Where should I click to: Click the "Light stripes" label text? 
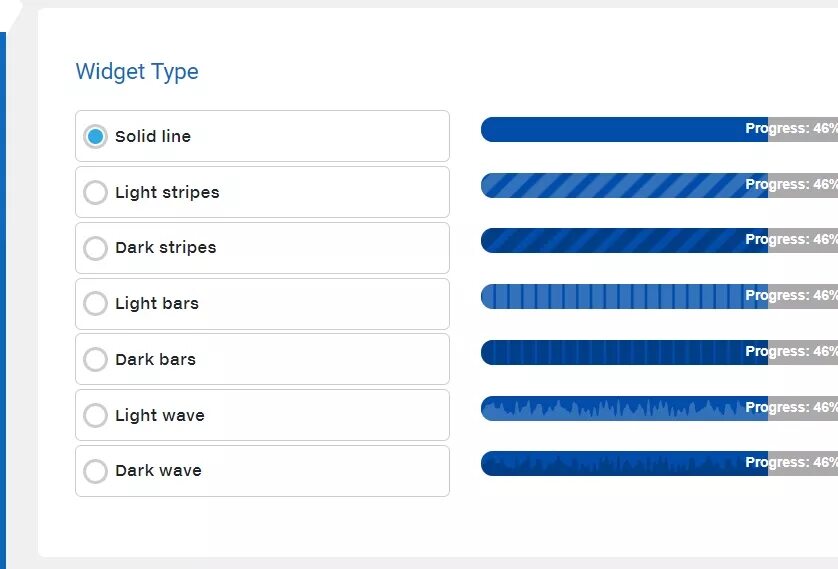coord(167,192)
